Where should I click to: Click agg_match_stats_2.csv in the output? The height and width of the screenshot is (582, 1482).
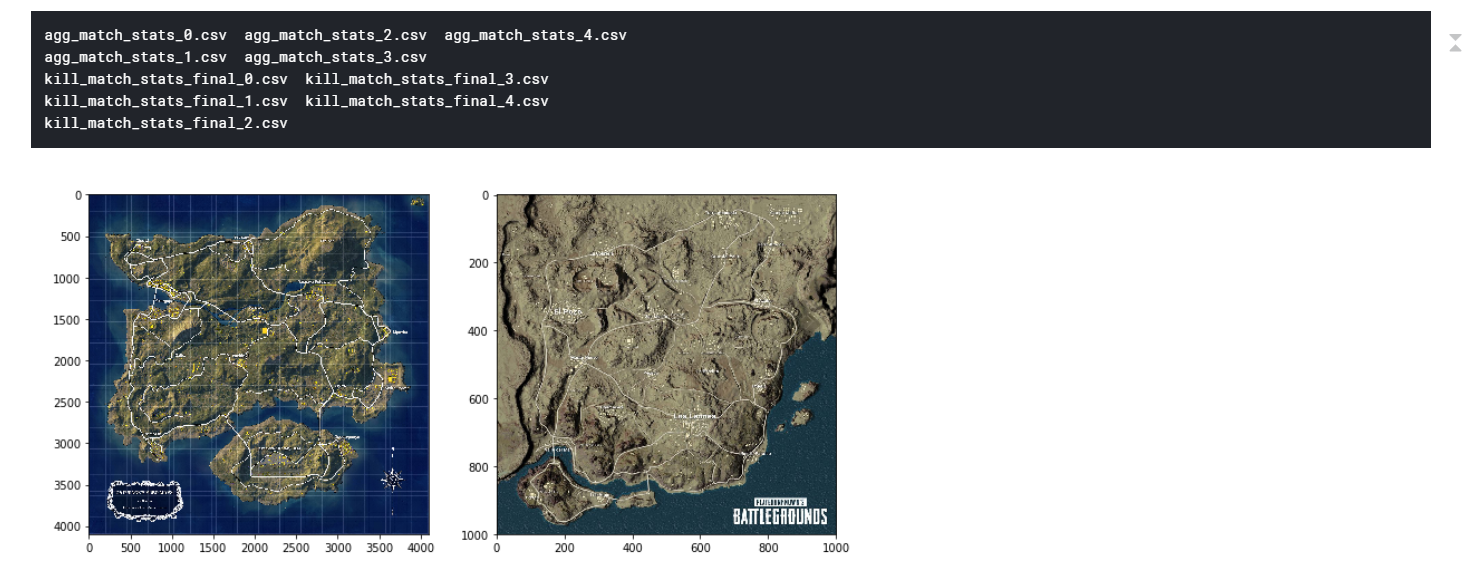click(335, 35)
